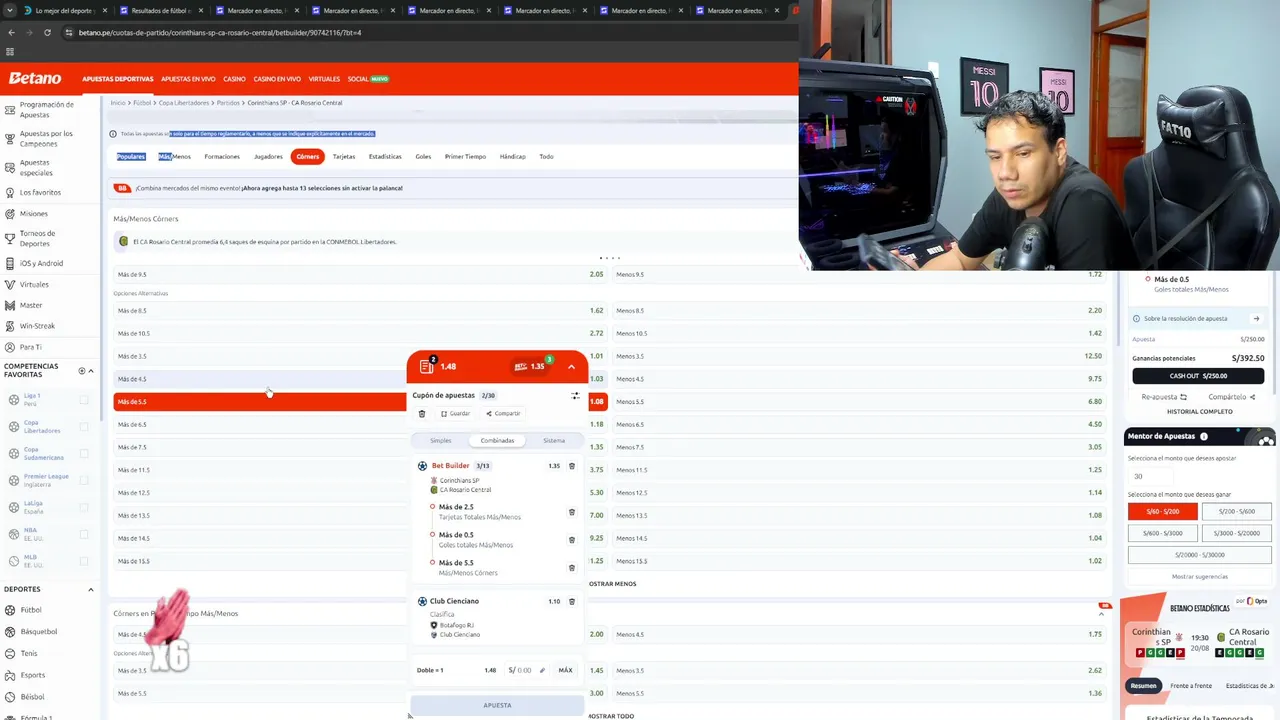Select the Sistema bet slip tab
Viewport: 1280px width, 720px height.
tap(554, 441)
